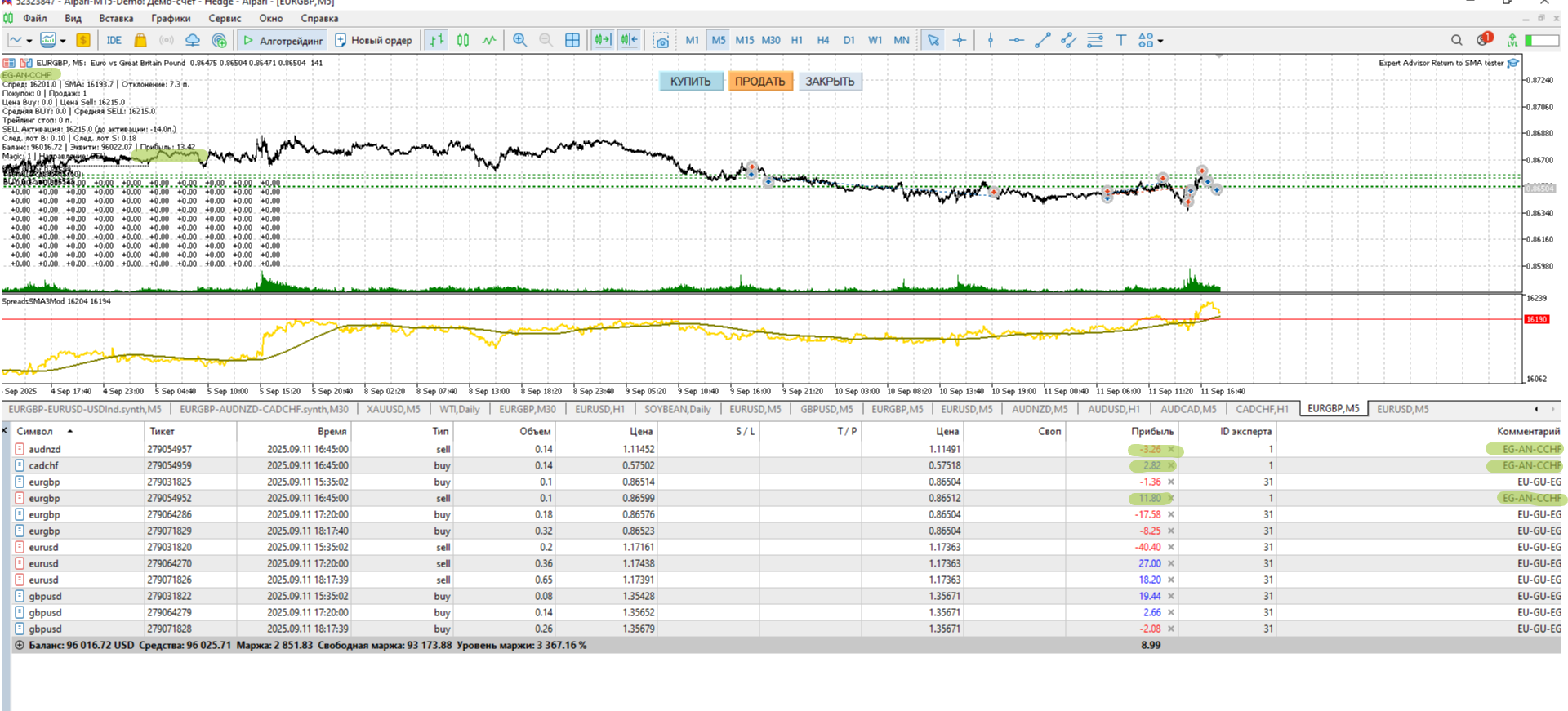This screenshot has height=711, width=1568.
Task: Close the audnzd position with X
Action: (1170, 449)
